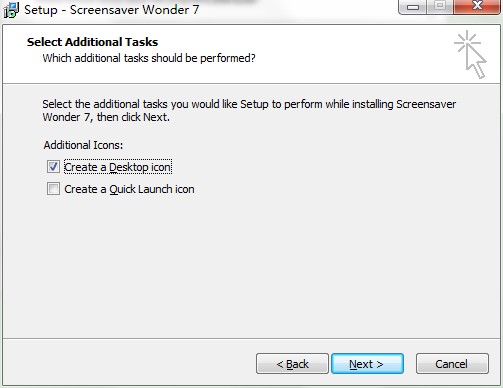Click the 'Create a Desktop icon' label text
This screenshot has width=503, height=388.
[118, 167]
